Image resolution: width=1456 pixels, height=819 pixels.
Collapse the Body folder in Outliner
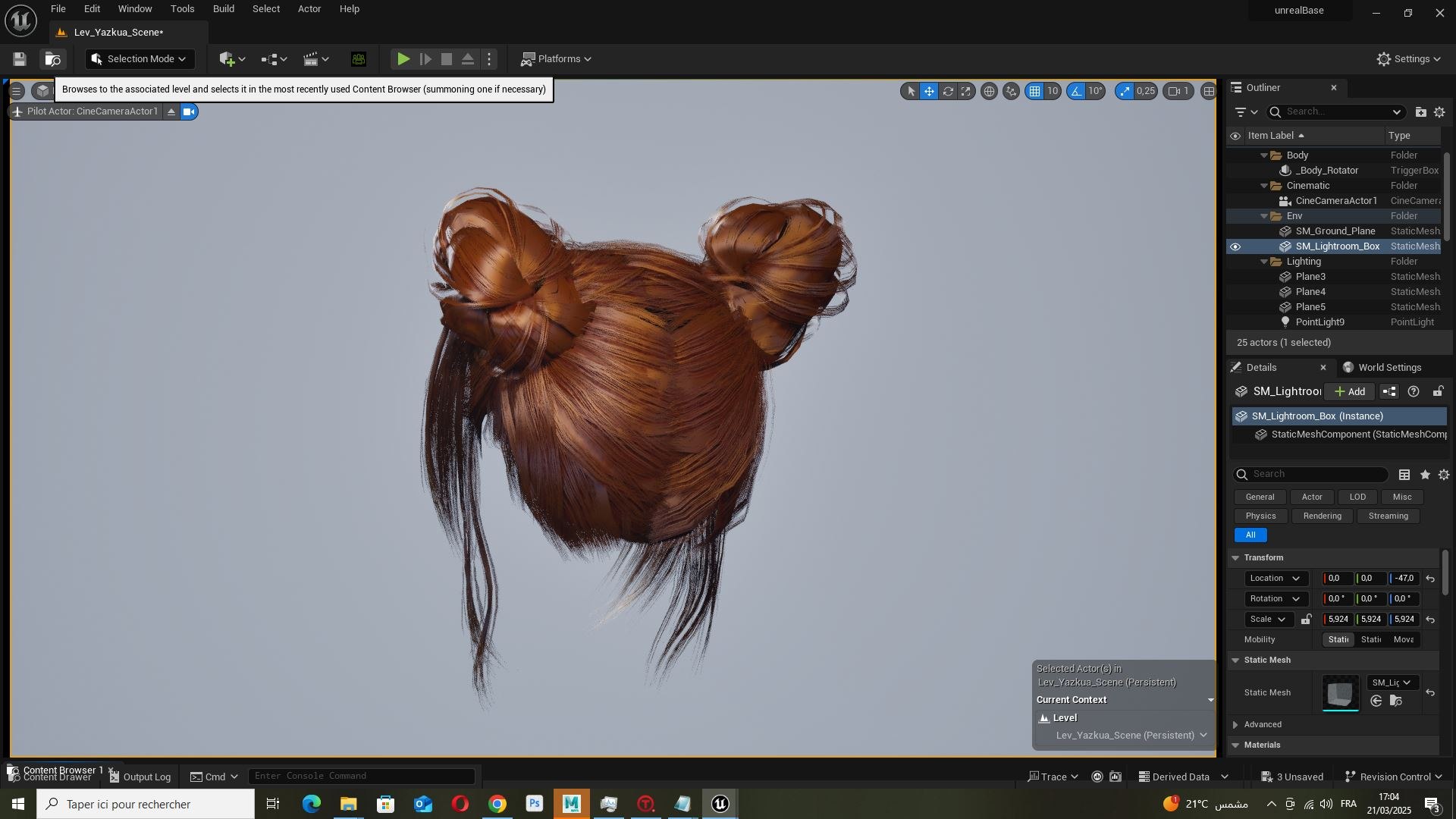(1264, 155)
